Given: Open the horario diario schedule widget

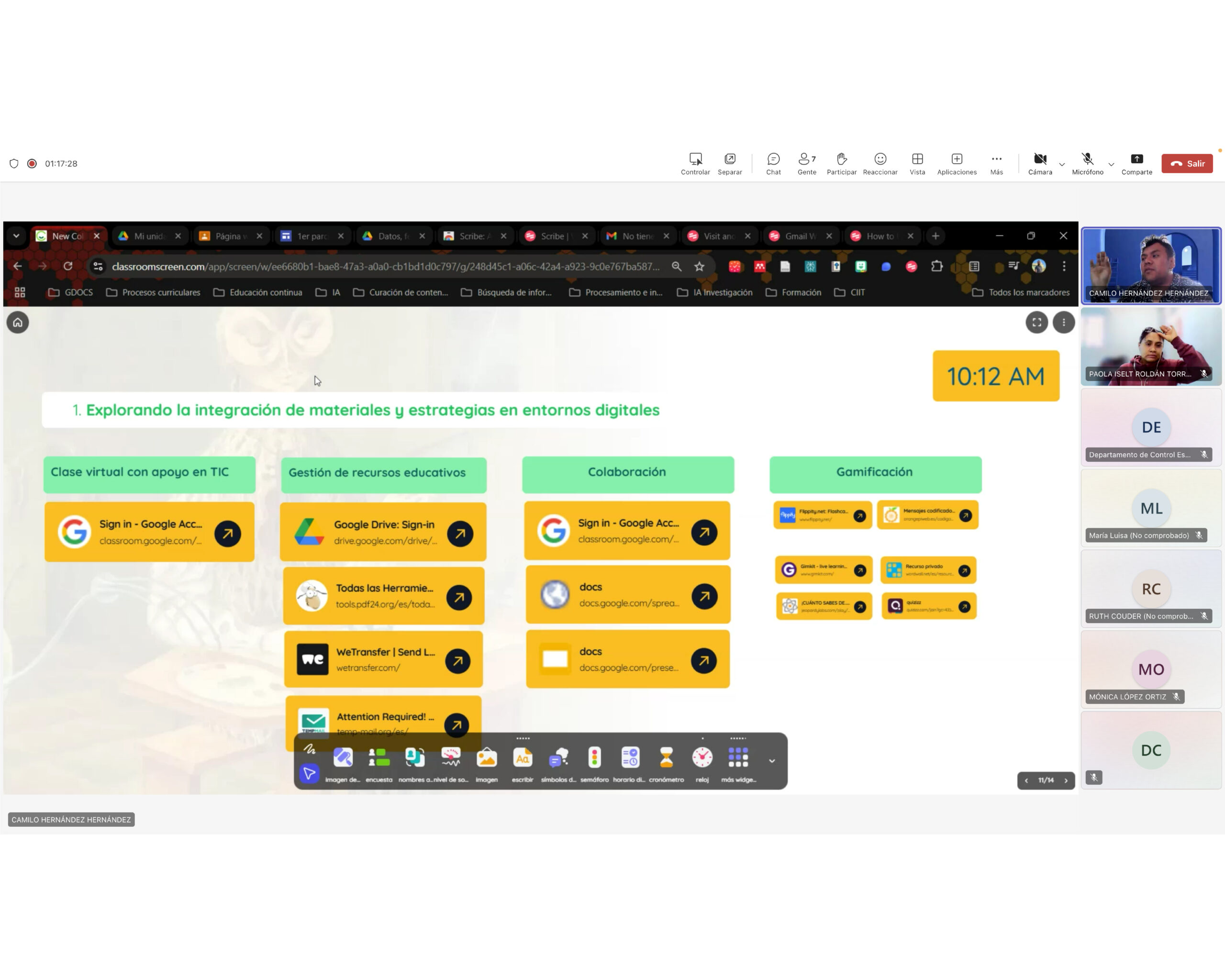Looking at the screenshot, I should point(630,765).
